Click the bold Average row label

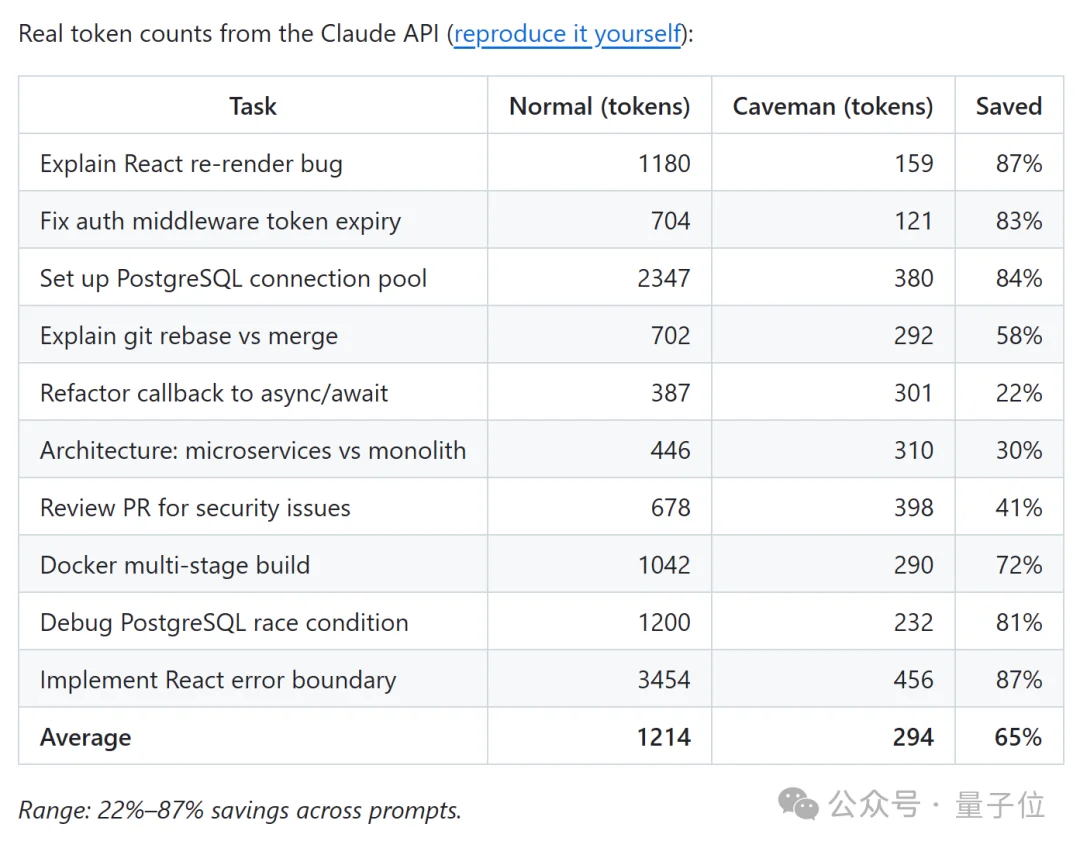pos(86,738)
